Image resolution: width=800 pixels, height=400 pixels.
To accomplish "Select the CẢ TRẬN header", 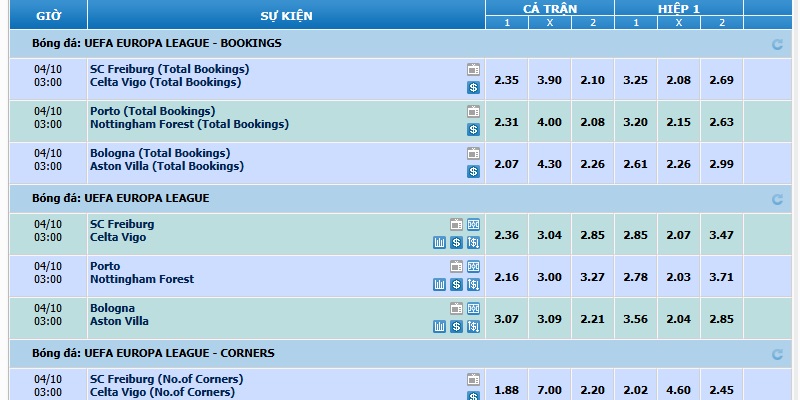I will point(550,8).
